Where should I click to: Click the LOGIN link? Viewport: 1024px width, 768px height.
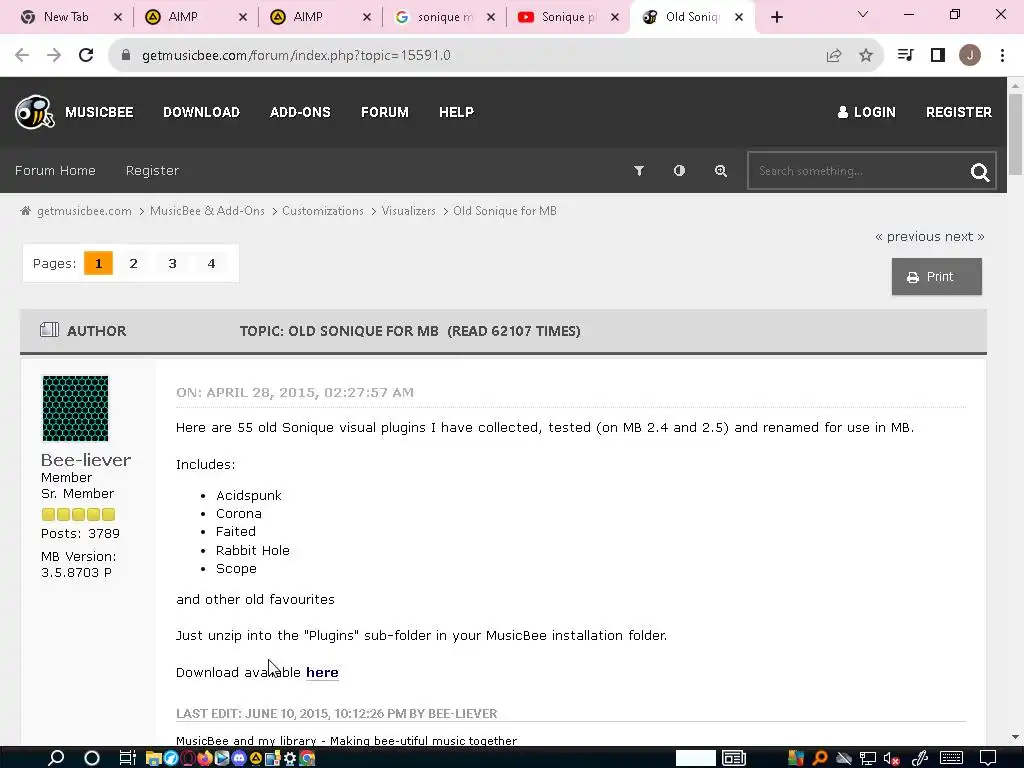click(867, 112)
